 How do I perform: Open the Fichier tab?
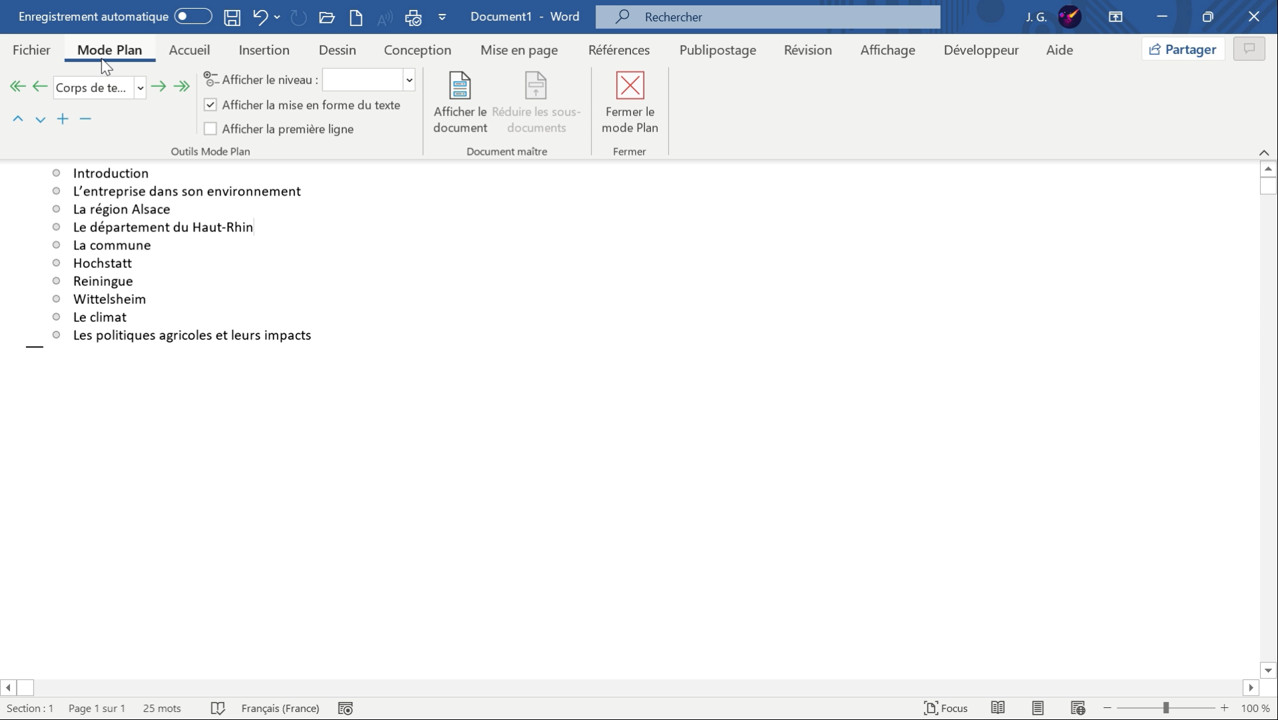31,50
